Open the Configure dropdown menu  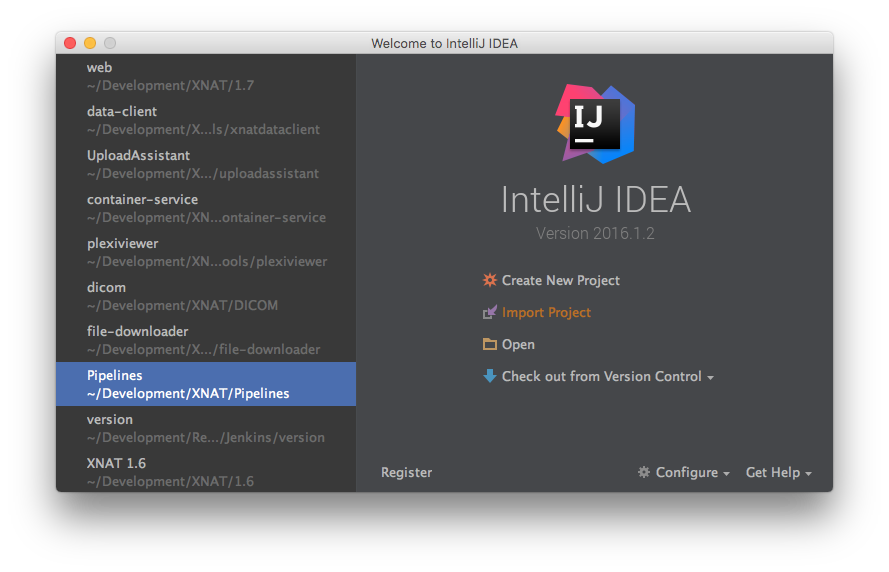click(x=686, y=473)
